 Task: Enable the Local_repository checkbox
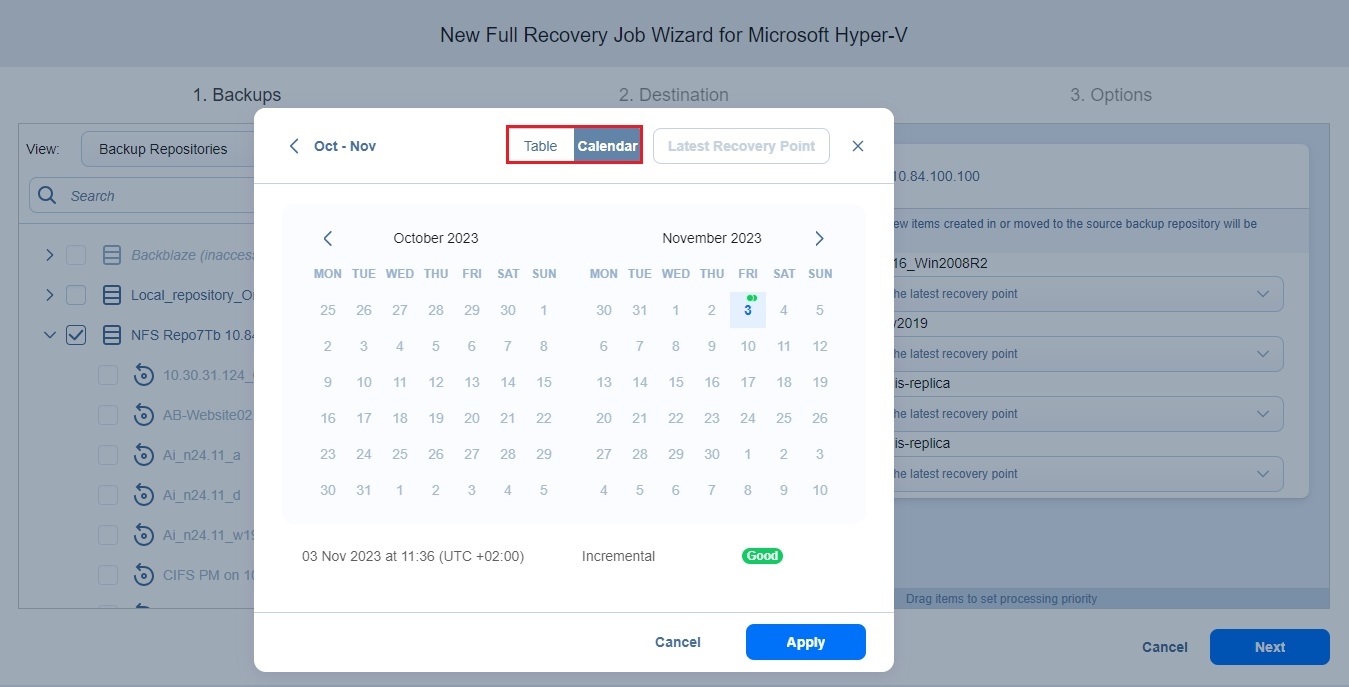tap(76, 295)
